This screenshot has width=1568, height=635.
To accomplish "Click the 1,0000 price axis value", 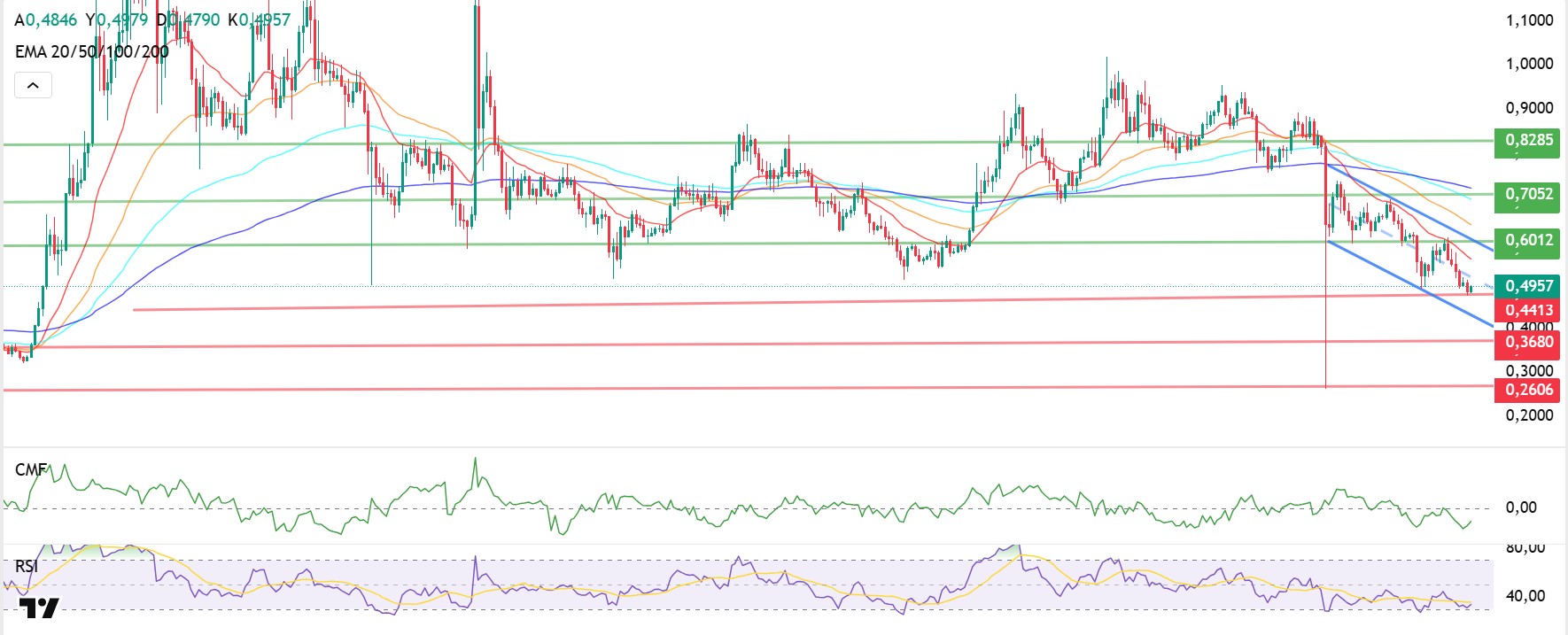I will (x=1529, y=64).
